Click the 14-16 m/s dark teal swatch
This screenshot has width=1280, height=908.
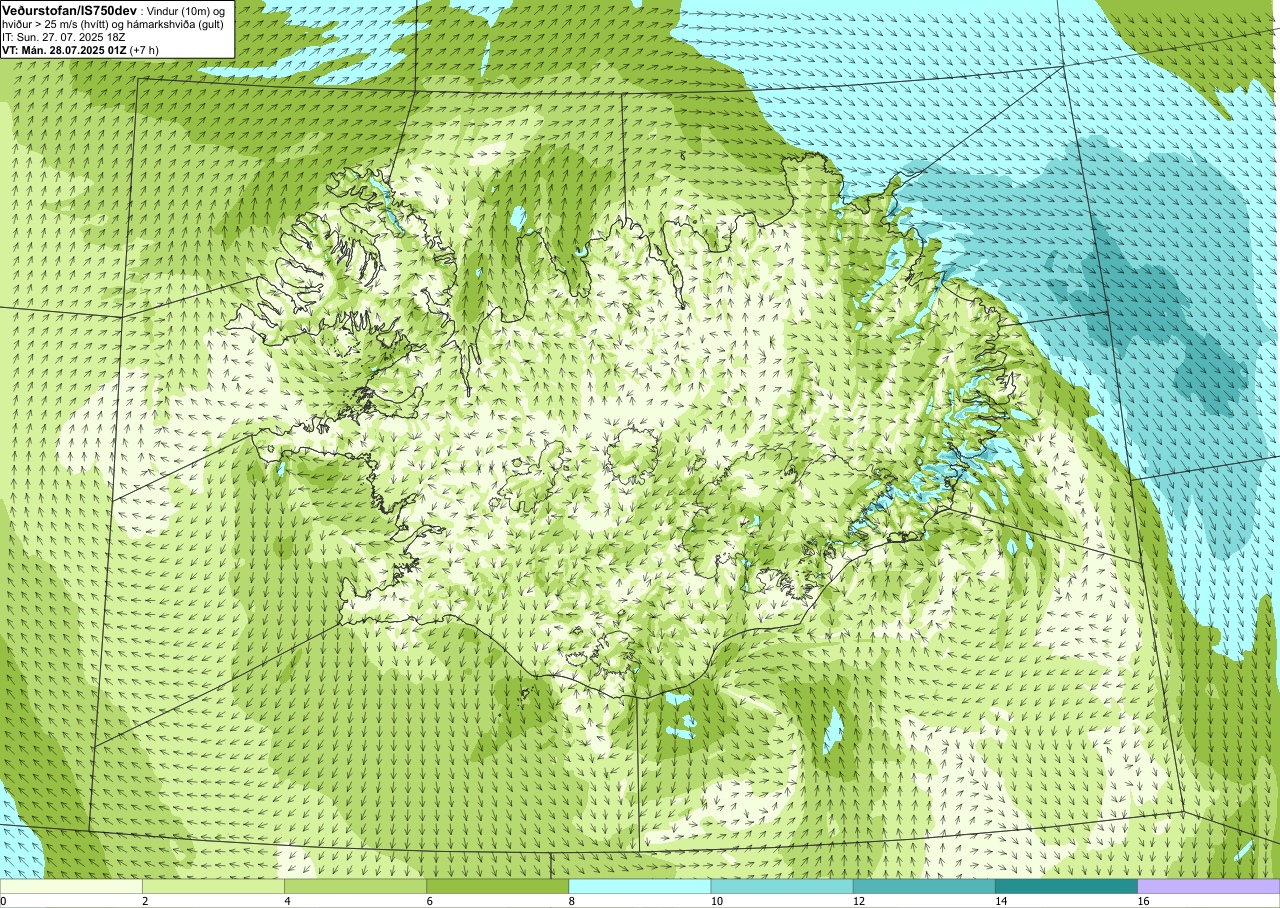pyautogui.click(x=1066, y=886)
